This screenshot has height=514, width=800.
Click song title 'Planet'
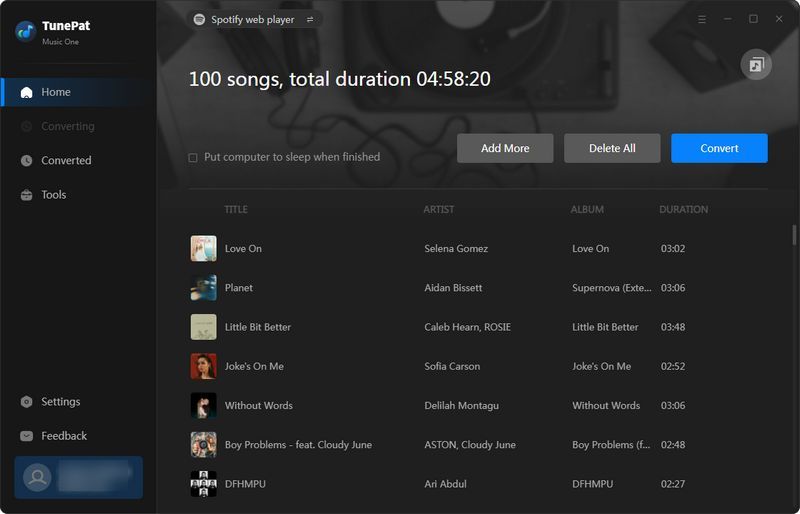[239, 288]
